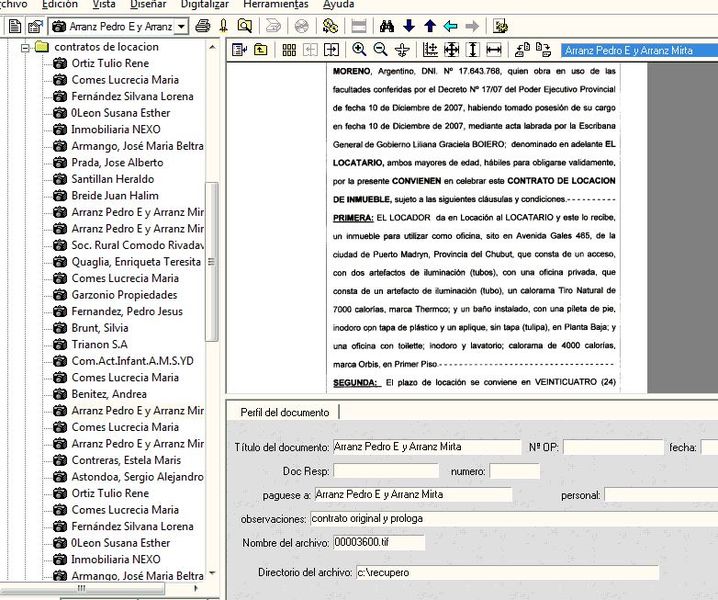Select Benitez, Andrea entry

pyautogui.click(x=109, y=394)
